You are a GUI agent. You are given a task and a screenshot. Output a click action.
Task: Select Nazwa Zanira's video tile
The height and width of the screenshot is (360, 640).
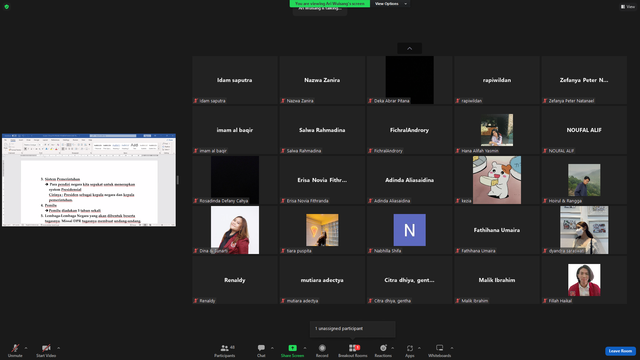(322, 80)
